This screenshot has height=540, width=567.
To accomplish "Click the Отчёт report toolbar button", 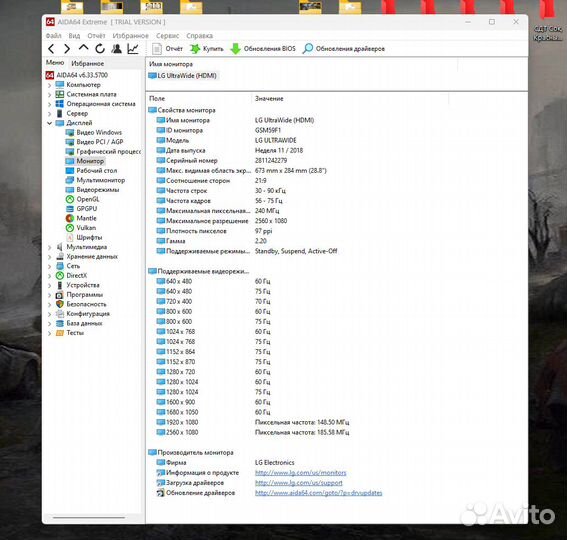I will [167, 48].
